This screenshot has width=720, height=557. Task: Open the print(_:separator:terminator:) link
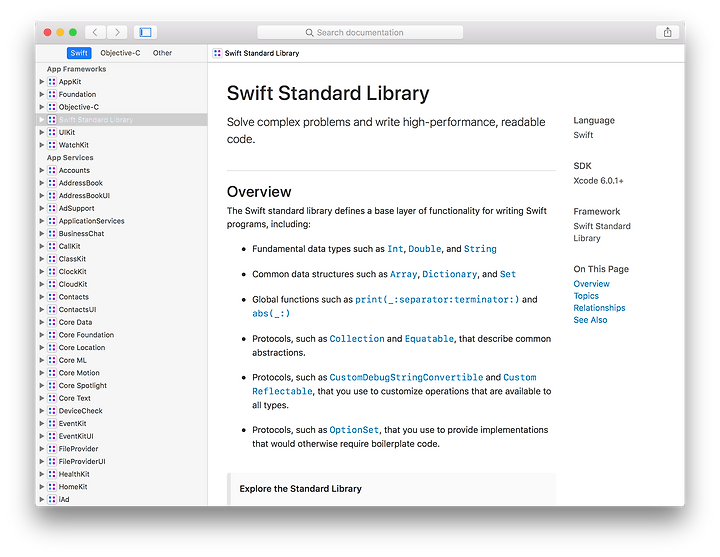(437, 299)
